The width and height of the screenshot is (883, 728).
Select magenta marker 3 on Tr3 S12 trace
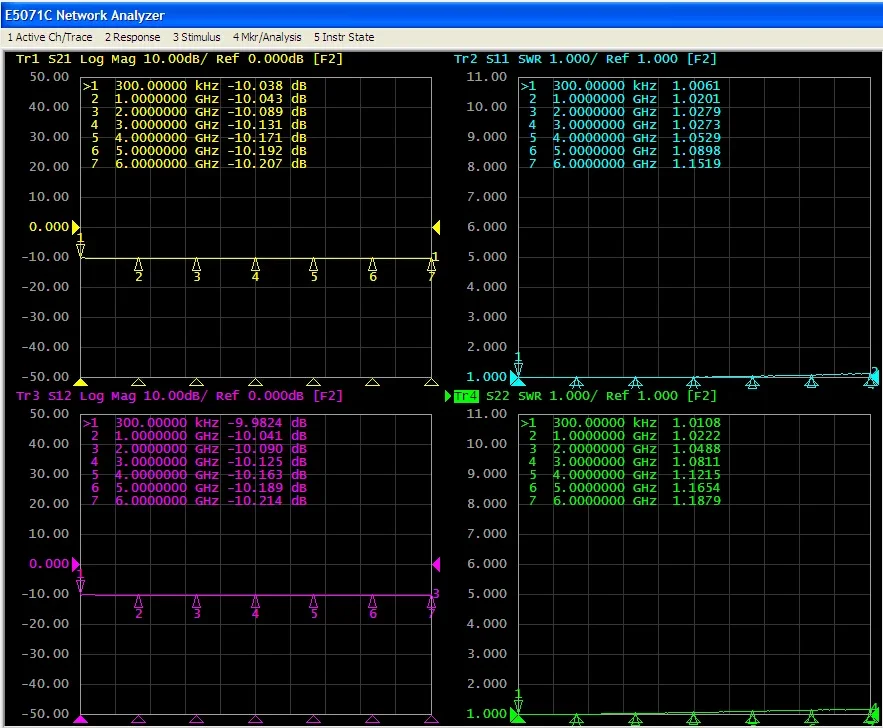pyautogui.click(x=197, y=607)
